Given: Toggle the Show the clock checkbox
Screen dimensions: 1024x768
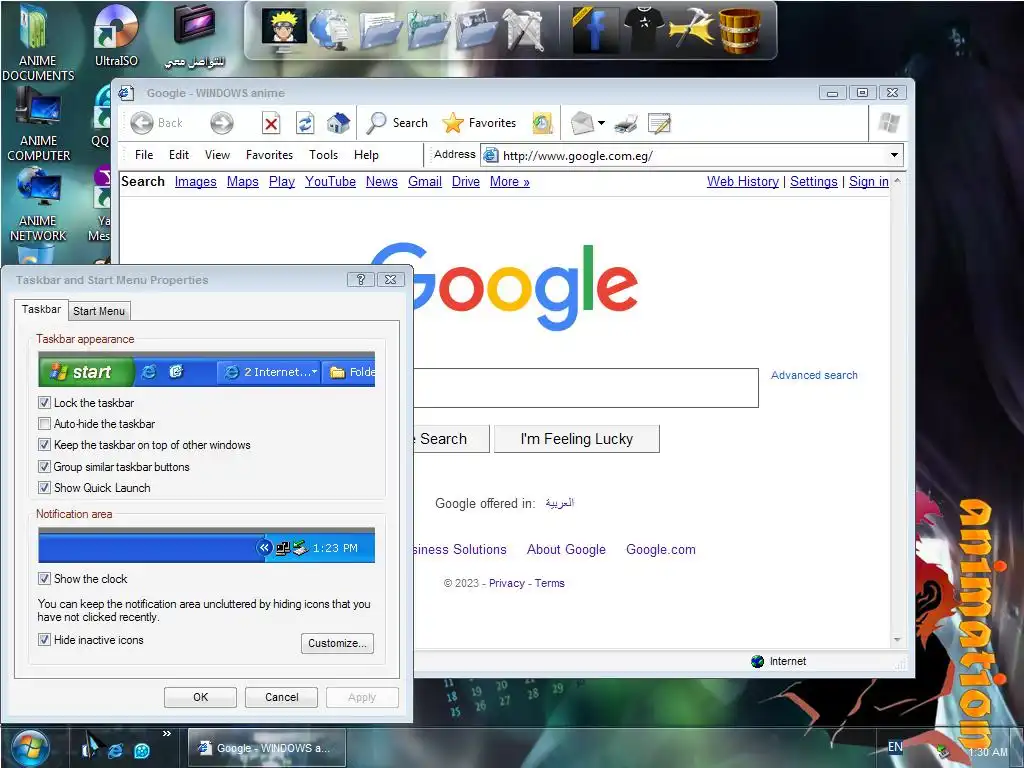Looking at the screenshot, I should pos(44,579).
